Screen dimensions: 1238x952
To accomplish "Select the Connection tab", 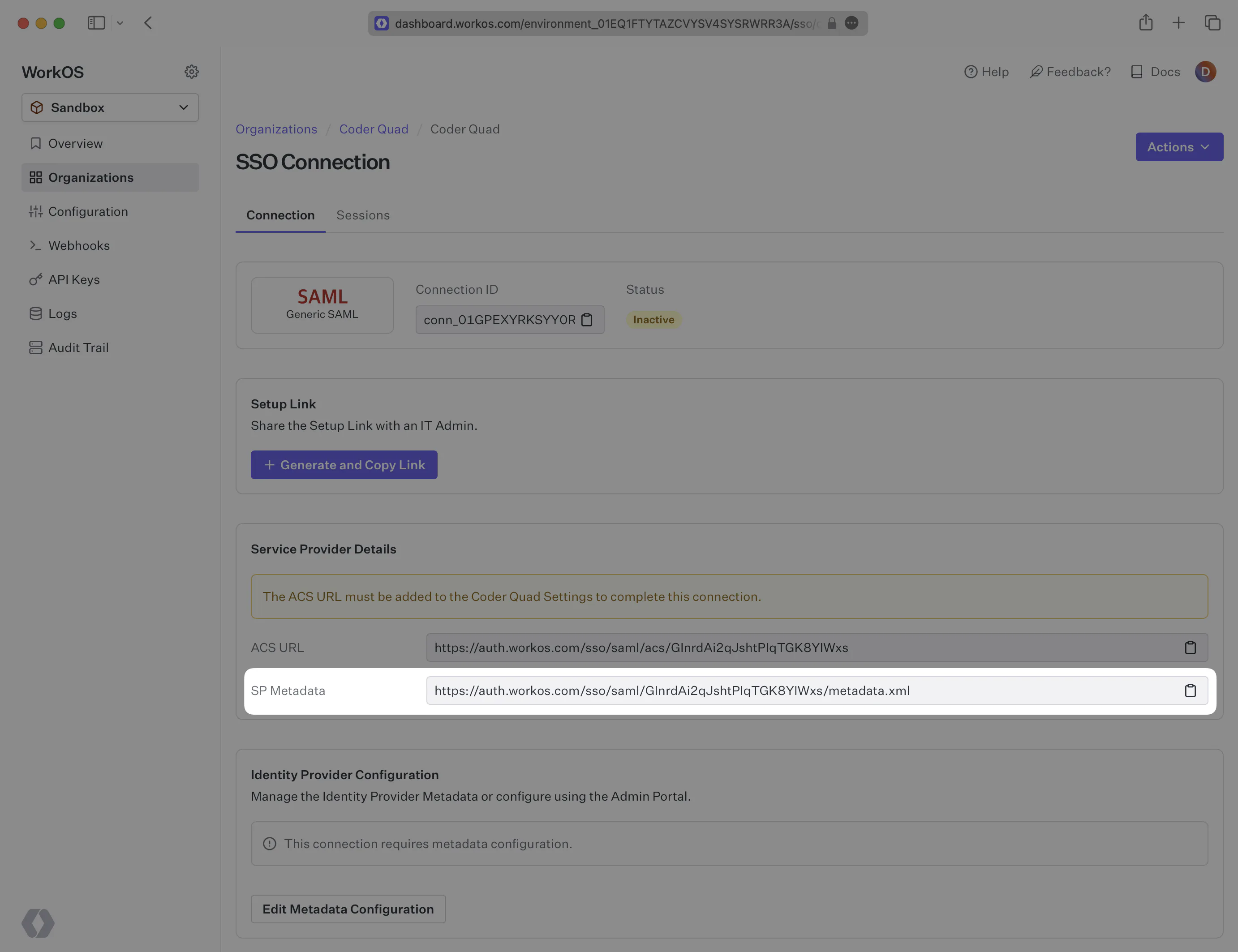I will point(280,215).
